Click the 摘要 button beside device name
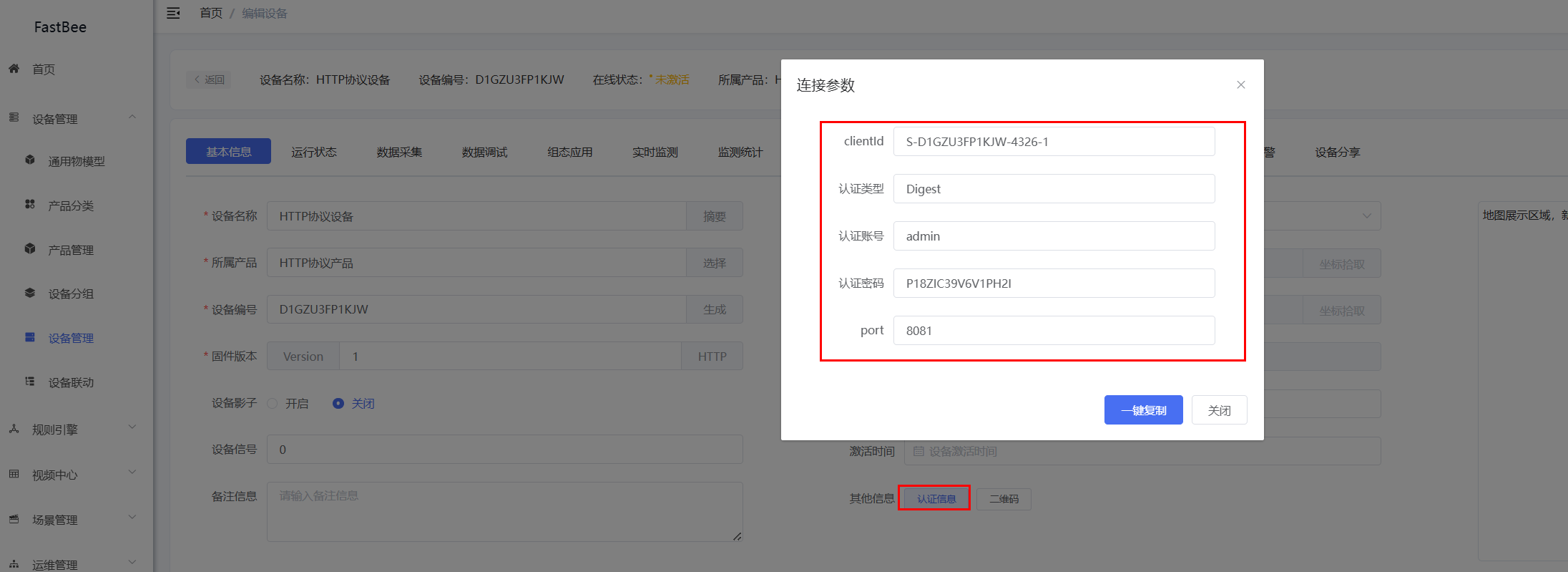1568x572 pixels. coord(714,216)
